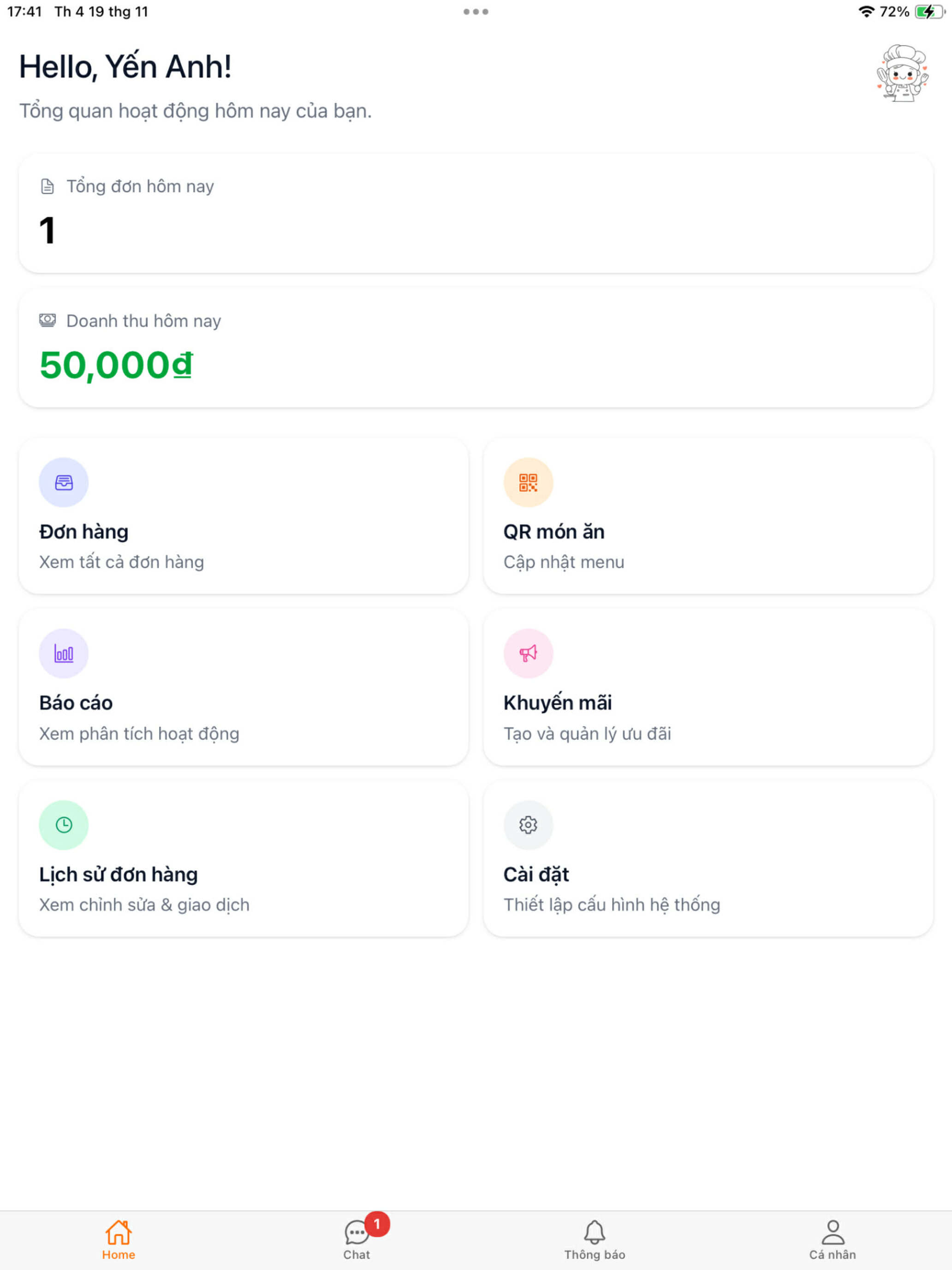The height and width of the screenshot is (1270, 952).
Task: Tap the chef avatar profile picture
Action: tap(903, 73)
